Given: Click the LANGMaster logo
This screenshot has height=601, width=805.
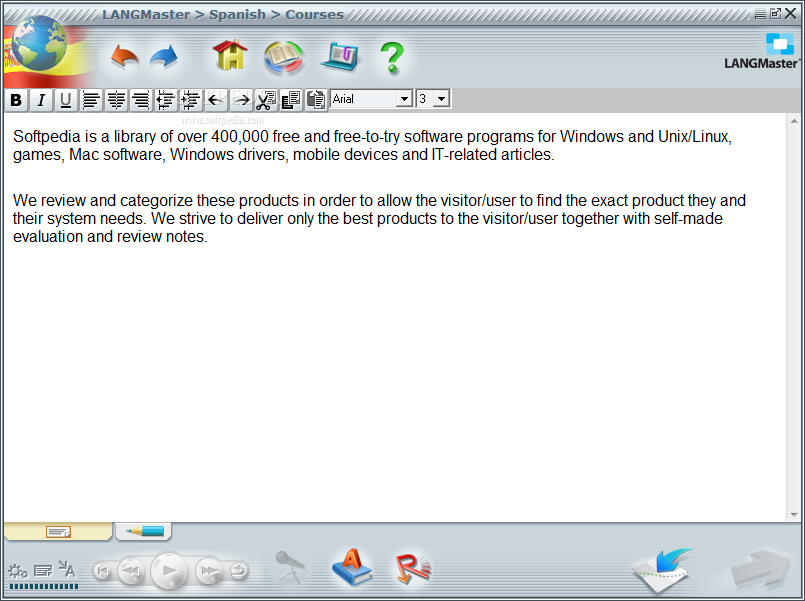Looking at the screenshot, I should point(762,51).
